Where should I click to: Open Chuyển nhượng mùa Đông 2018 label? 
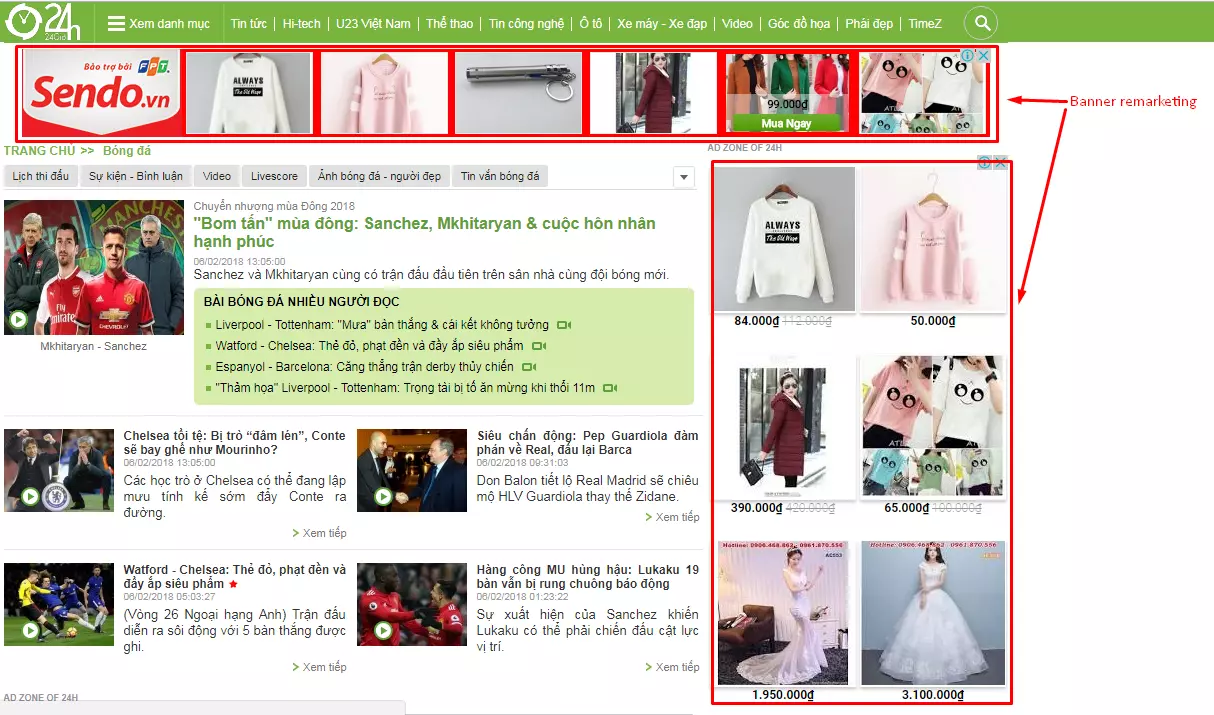(x=274, y=206)
